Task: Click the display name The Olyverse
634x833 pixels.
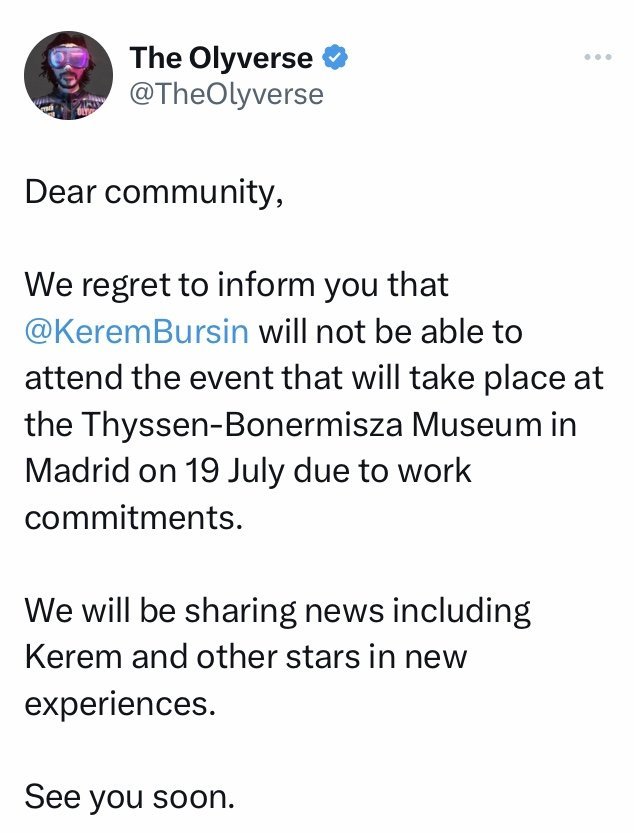Action: pyautogui.click(x=221, y=59)
